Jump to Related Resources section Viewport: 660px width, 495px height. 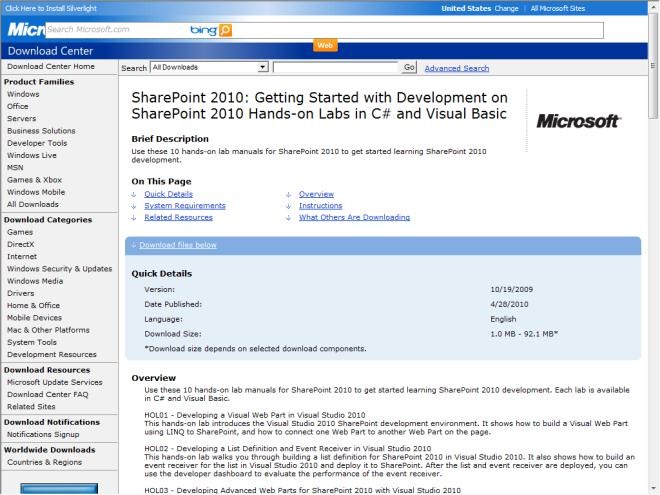178,218
